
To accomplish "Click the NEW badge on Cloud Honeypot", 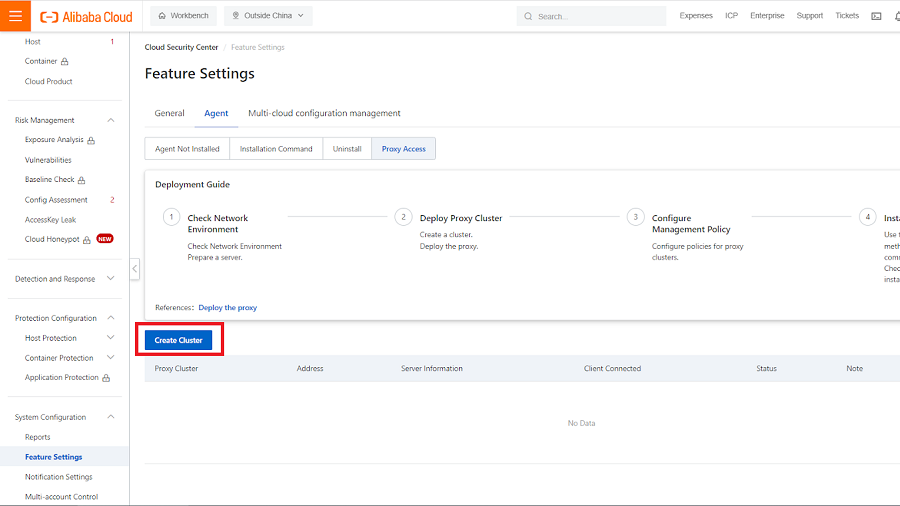I will click(104, 239).
